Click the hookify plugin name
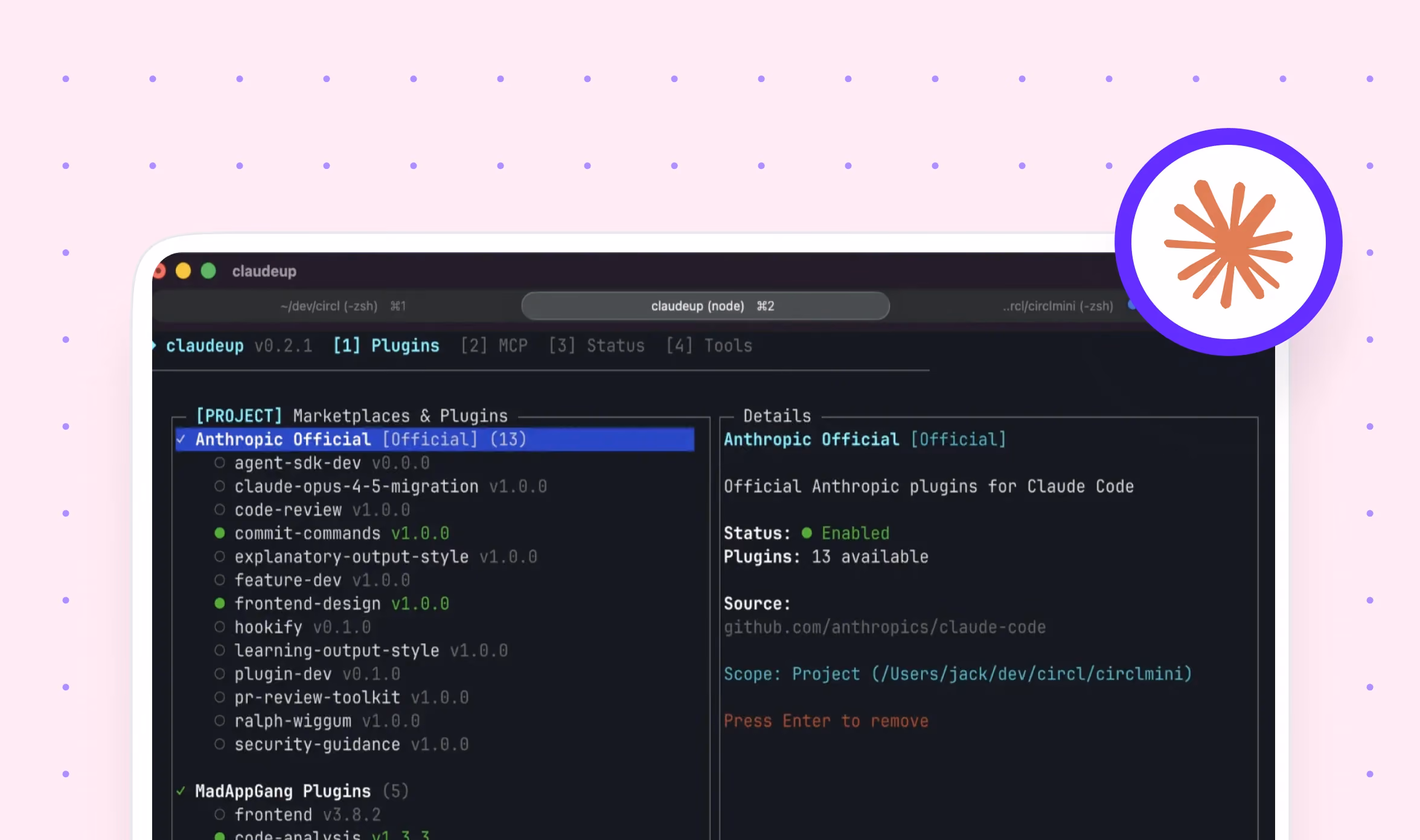 (x=268, y=627)
